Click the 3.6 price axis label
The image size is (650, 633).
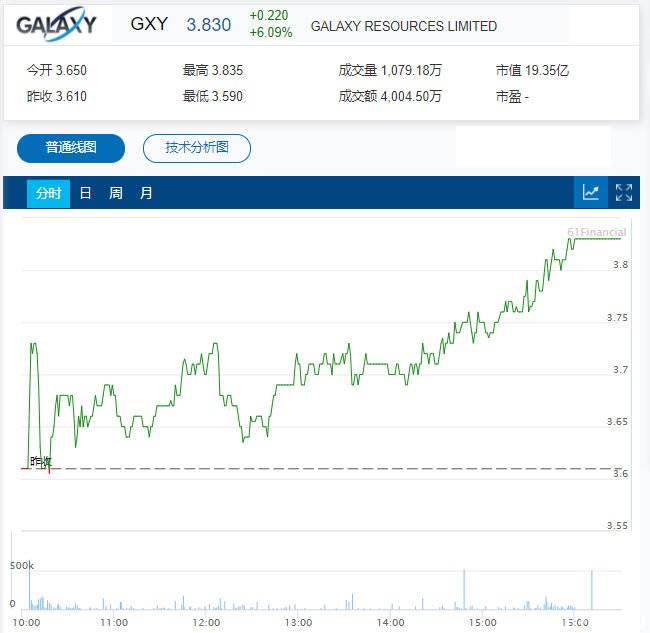pos(621,473)
